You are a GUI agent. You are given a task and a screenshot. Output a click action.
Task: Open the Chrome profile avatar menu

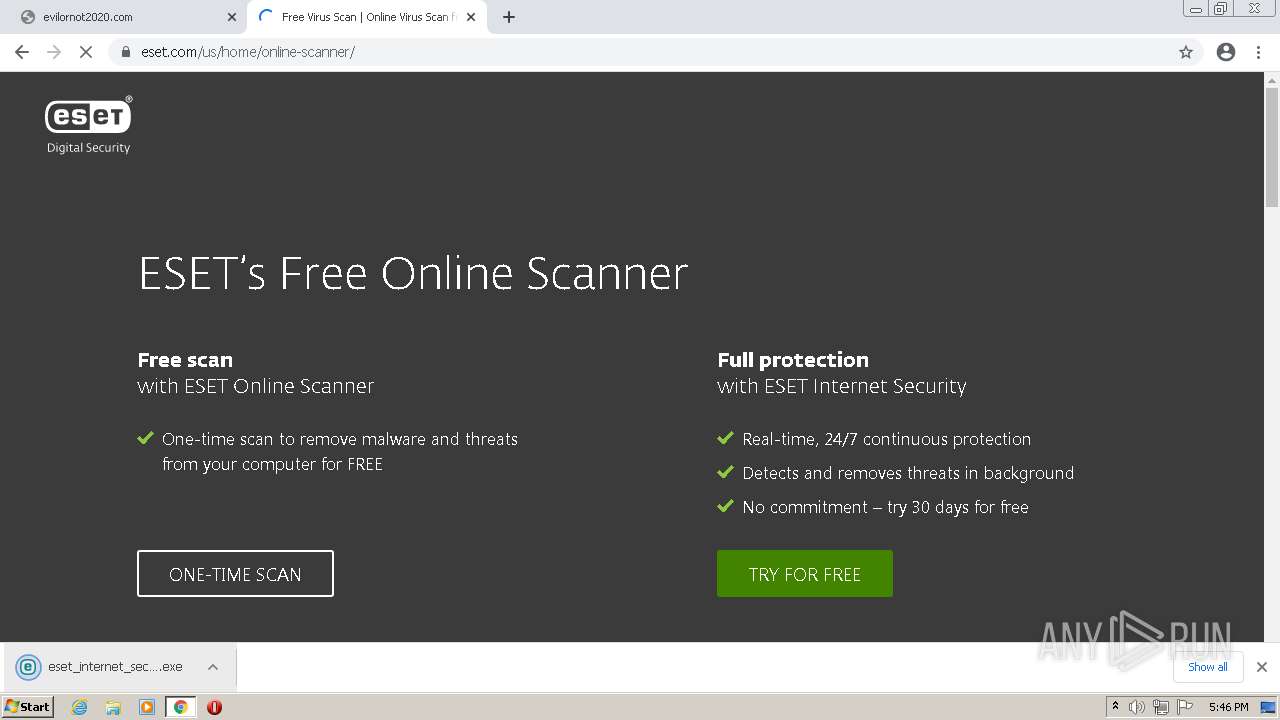point(1226,52)
